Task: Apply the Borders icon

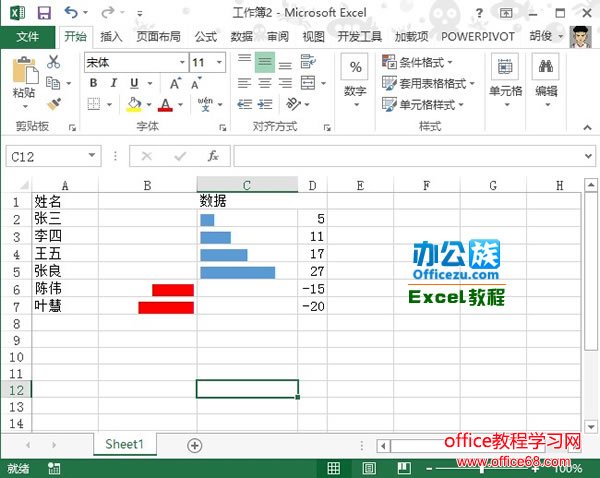Action: 94,104
